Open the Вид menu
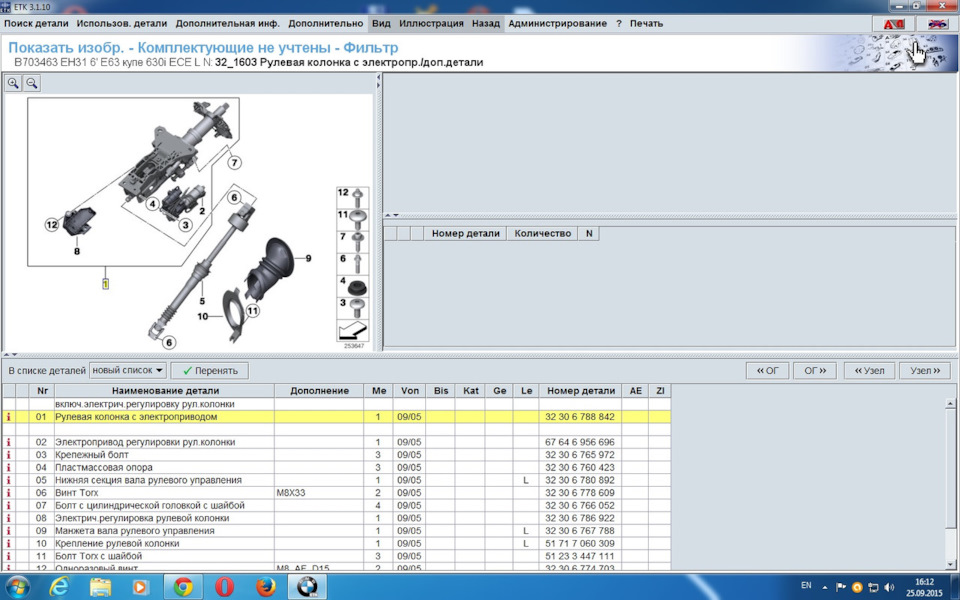960x600 pixels. [x=381, y=23]
